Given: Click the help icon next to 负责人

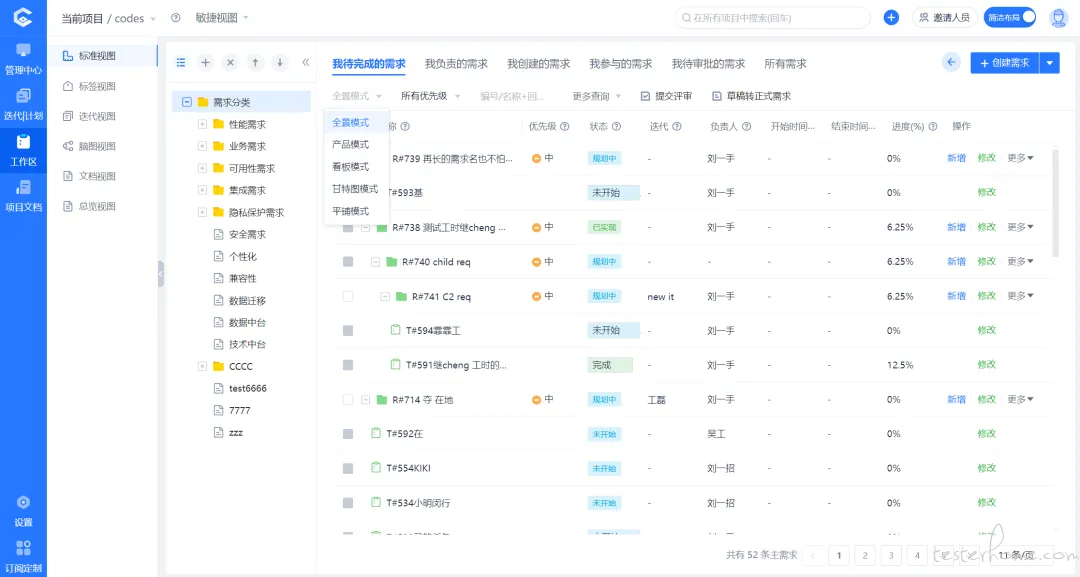Looking at the screenshot, I should pyautogui.click(x=746, y=127).
